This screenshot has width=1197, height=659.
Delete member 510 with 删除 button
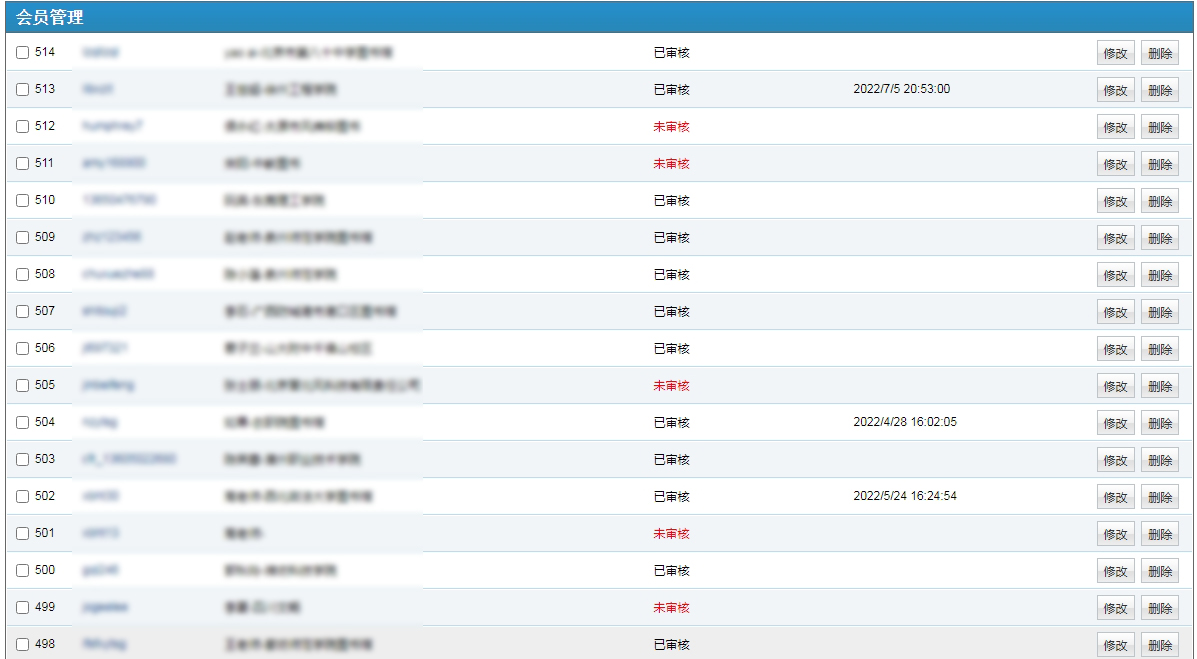click(x=1159, y=202)
